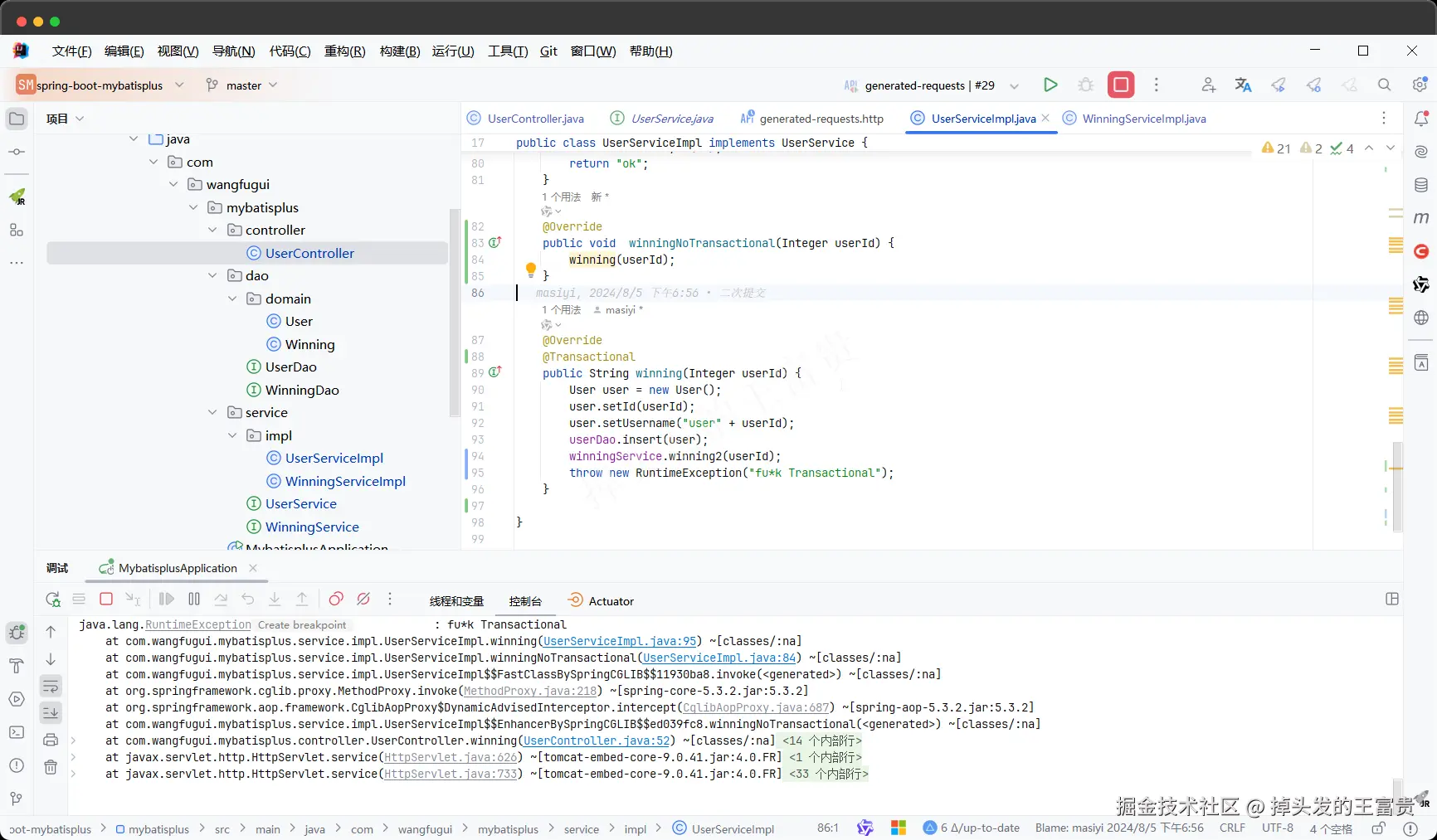Click the lightbulb intention icon in editor
Viewport: 1437px width, 840px height.
[531, 269]
